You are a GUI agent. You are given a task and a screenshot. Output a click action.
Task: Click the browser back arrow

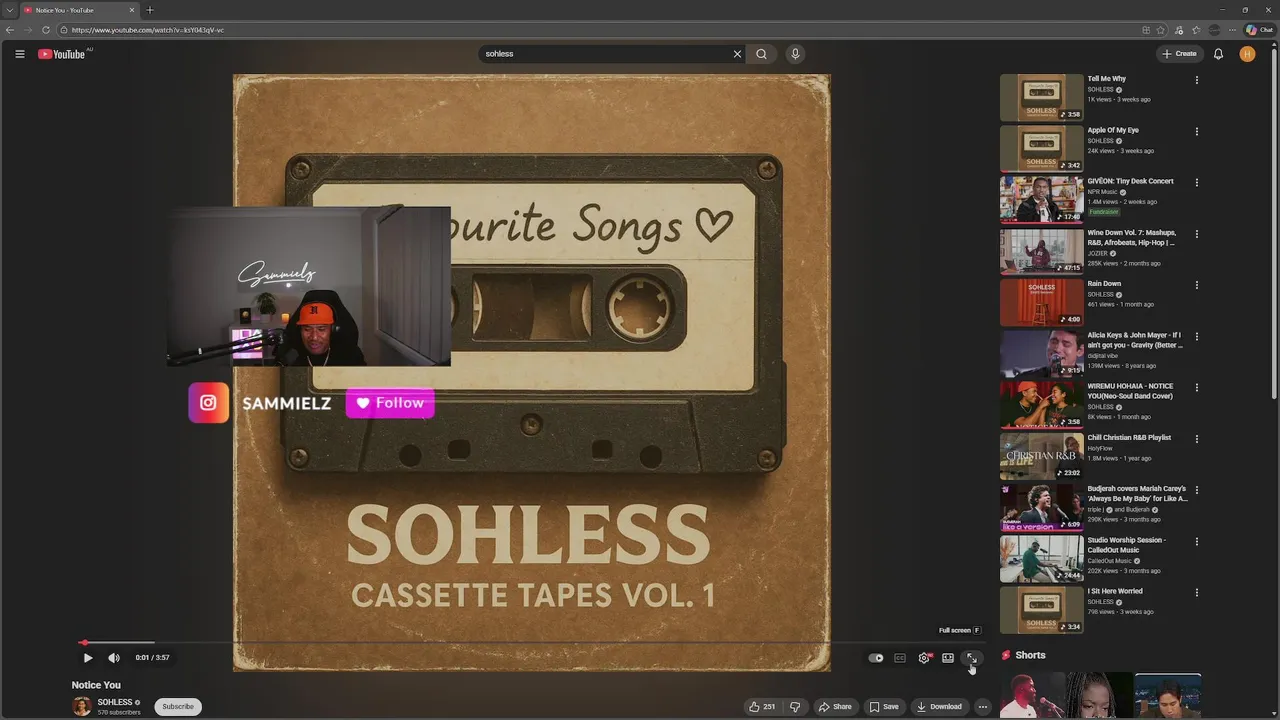[10, 30]
